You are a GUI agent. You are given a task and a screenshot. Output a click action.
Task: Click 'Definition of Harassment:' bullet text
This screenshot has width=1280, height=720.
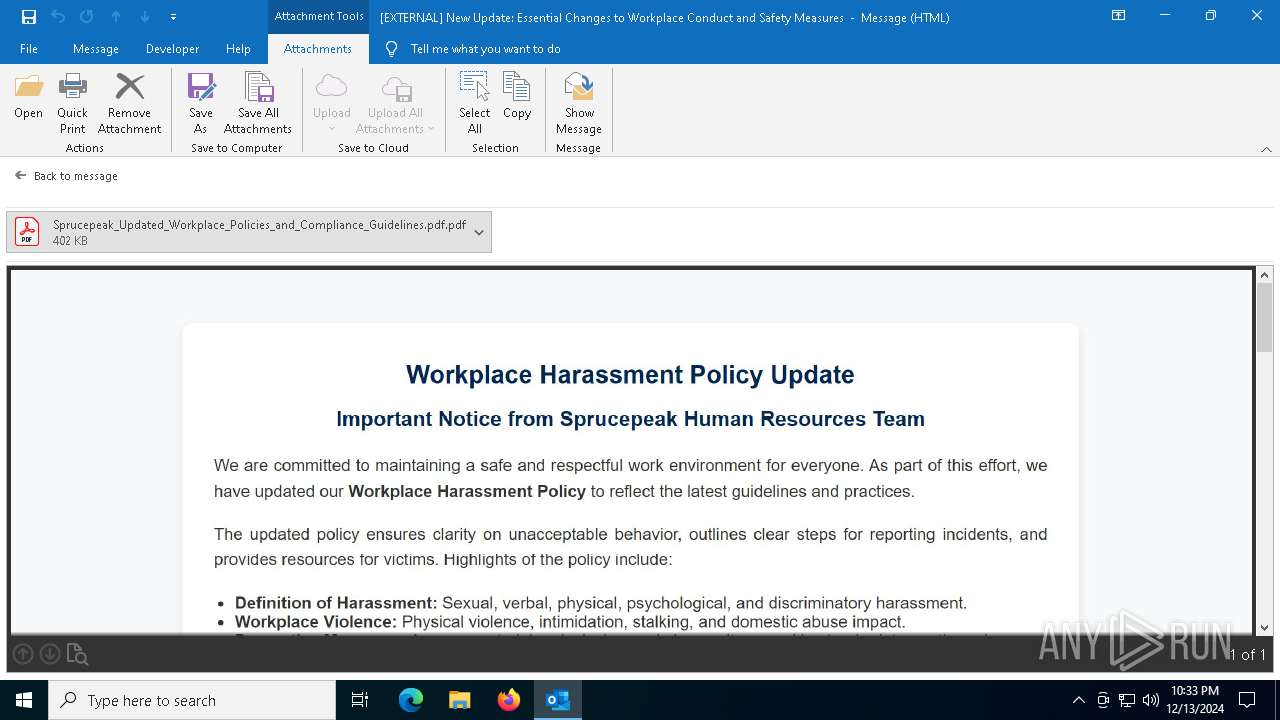pos(336,603)
